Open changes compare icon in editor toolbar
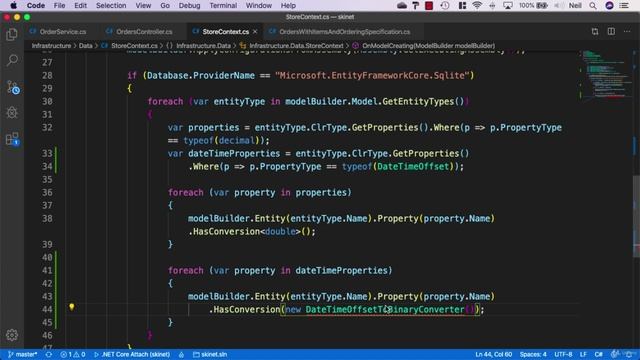This screenshot has width=640, height=360. click(595, 31)
